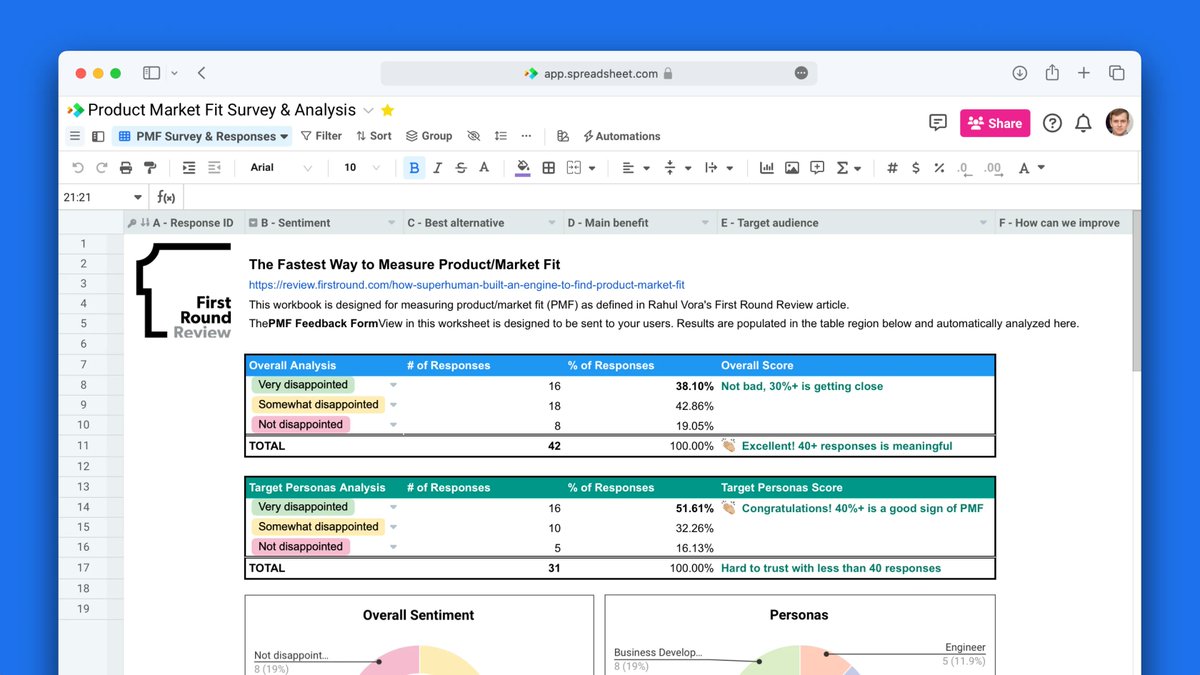Open Very disappointed dropdown in Overall Analysis

393,385
